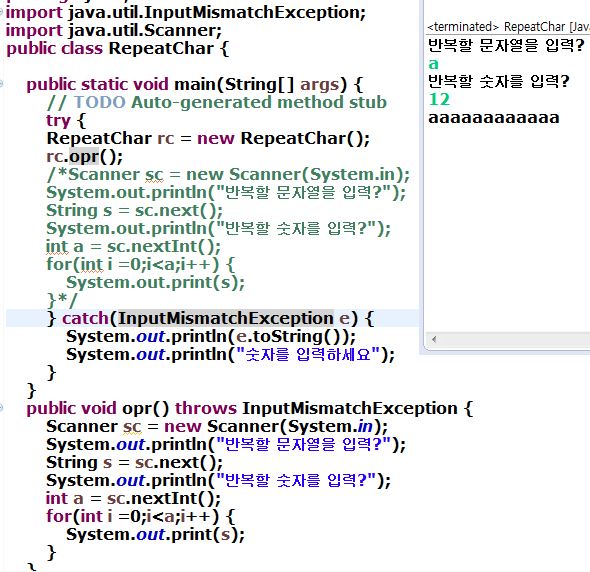Click InputMismatchException in the throws clause
The height and width of the screenshot is (572, 590).
coord(350,409)
